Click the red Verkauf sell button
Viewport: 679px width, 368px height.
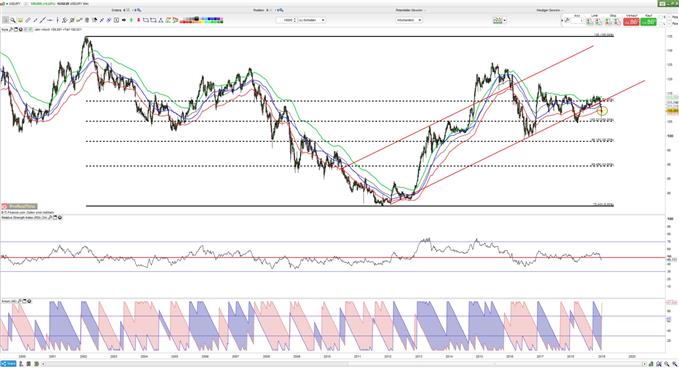click(631, 22)
